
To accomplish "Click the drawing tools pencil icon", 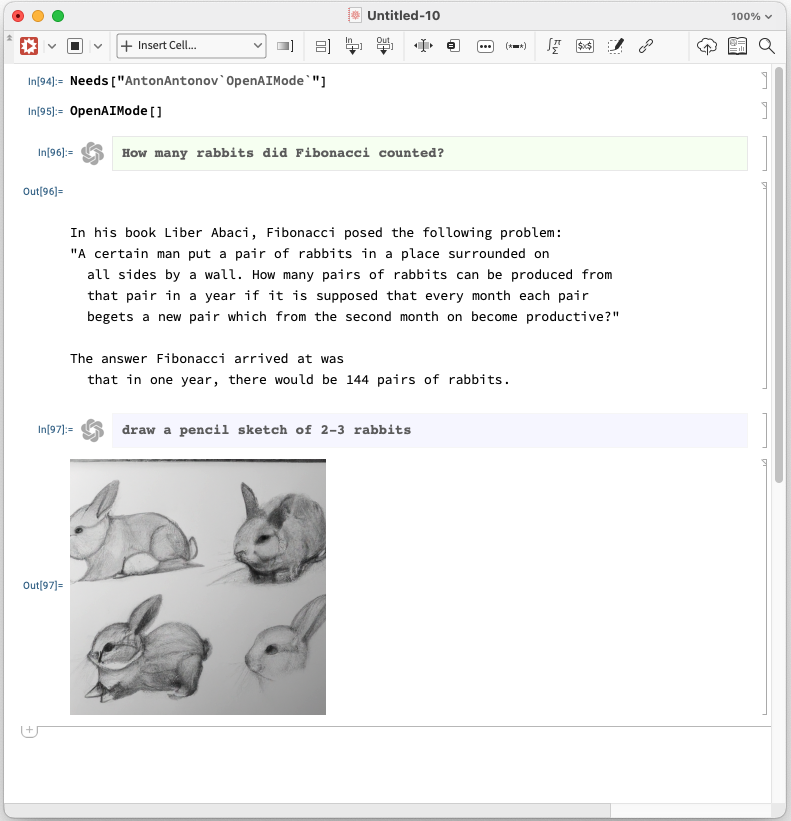I will click(x=616, y=46).
